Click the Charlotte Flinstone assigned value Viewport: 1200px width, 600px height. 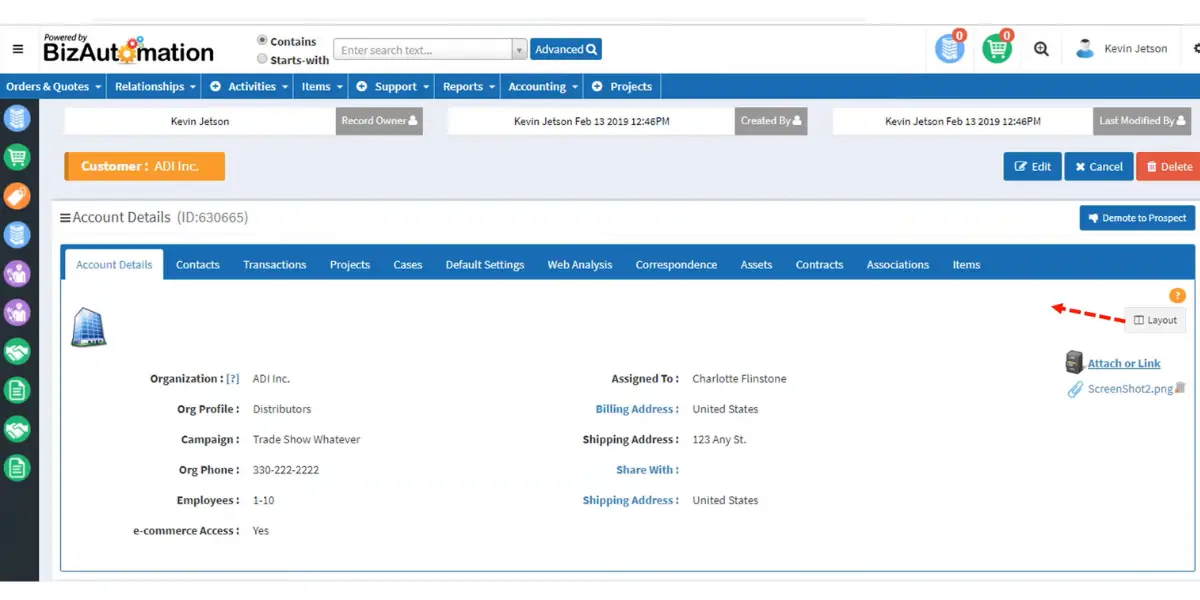(739, 379)
